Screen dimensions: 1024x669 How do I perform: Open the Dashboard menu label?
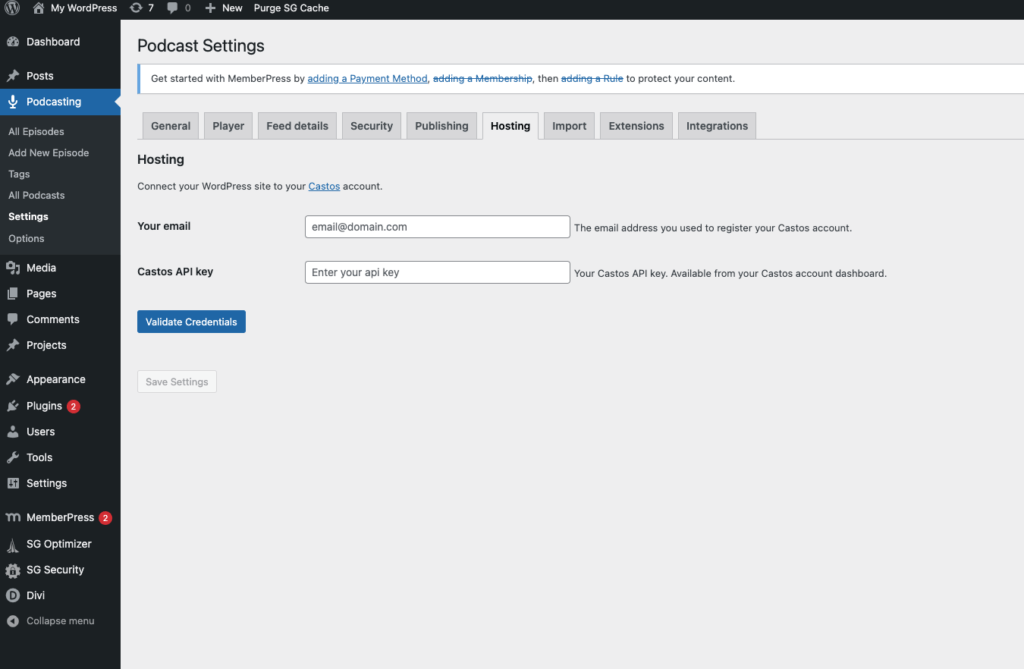[53, 42]
